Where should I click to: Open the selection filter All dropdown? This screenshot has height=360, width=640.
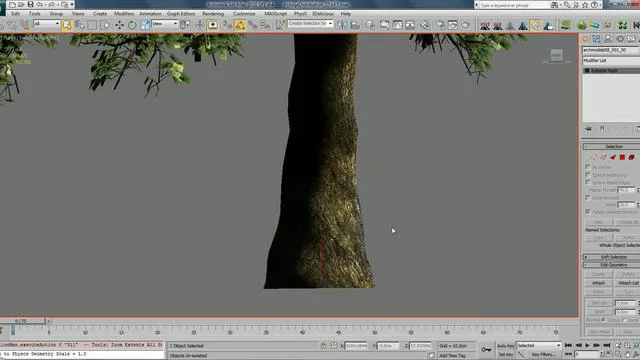click(47, 24)
